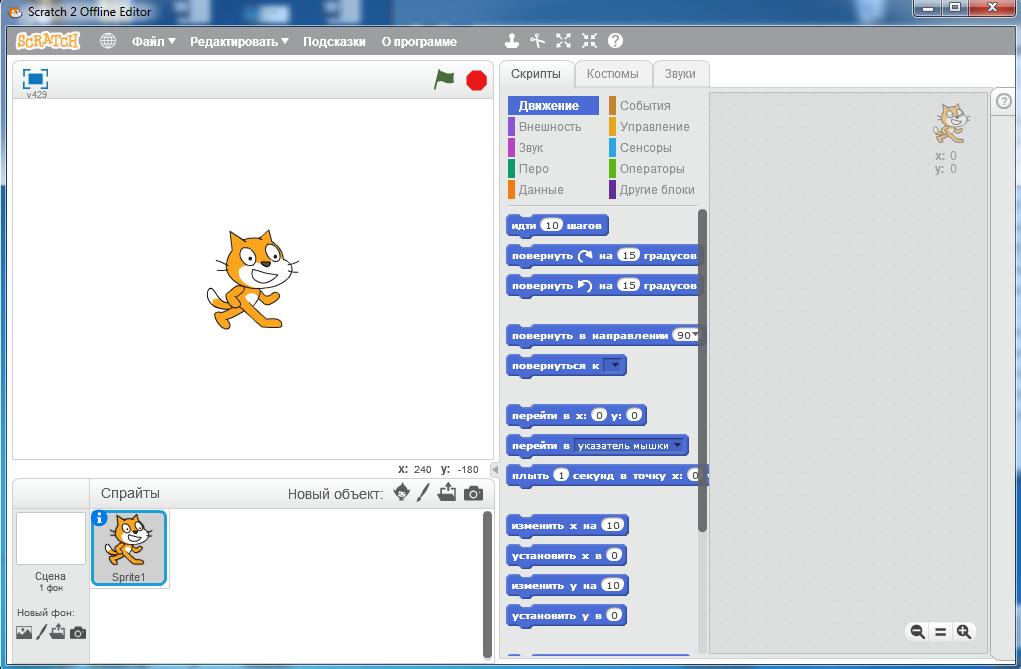Select the Управление block category
Screen dimensions: 1021x669
tap(654, 126)
